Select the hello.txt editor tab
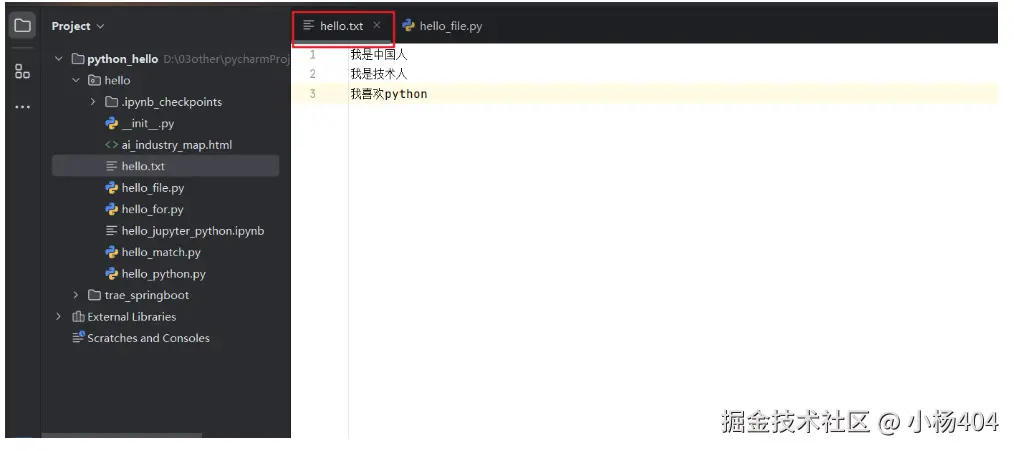Viewport: 1014px width, 451px height. 341,26
